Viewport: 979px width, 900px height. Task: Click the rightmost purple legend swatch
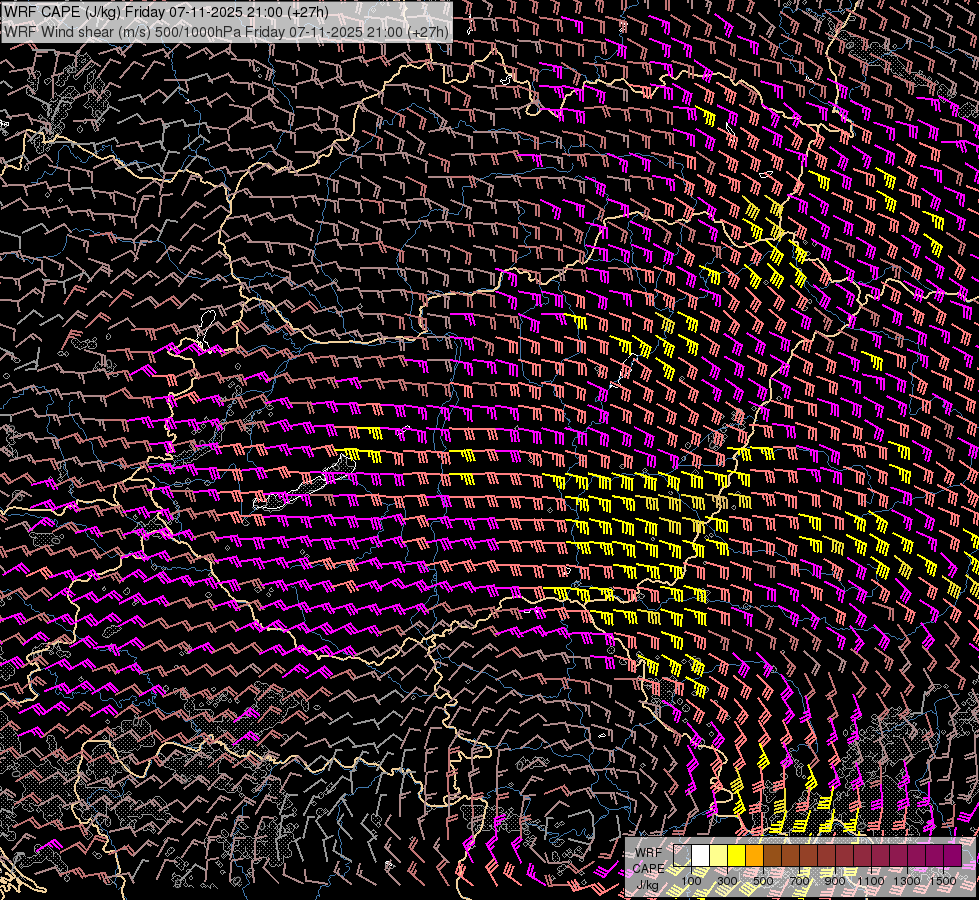pyautogui.click(x=953, y=856)
